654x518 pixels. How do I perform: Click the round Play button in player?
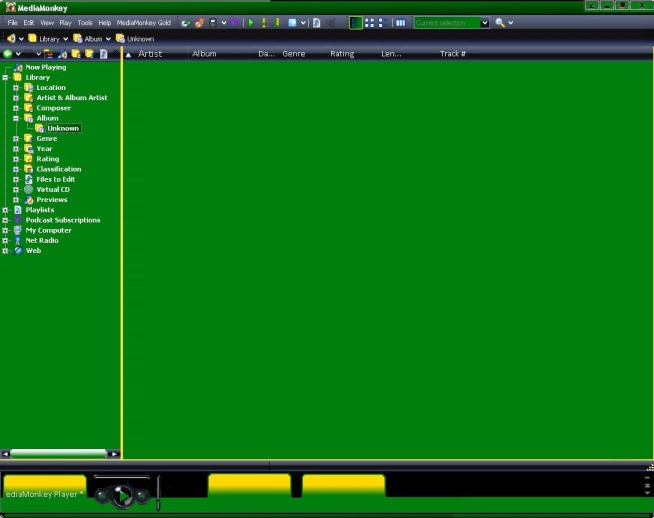(x=122, y=496)
